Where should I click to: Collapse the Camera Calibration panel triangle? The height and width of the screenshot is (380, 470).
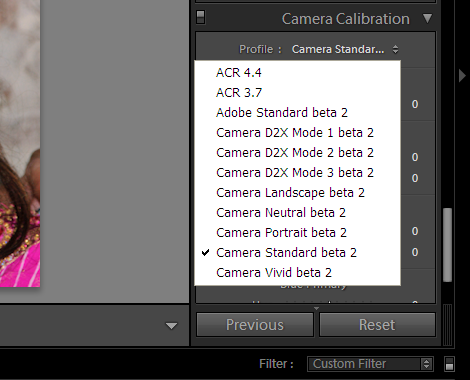427,18
